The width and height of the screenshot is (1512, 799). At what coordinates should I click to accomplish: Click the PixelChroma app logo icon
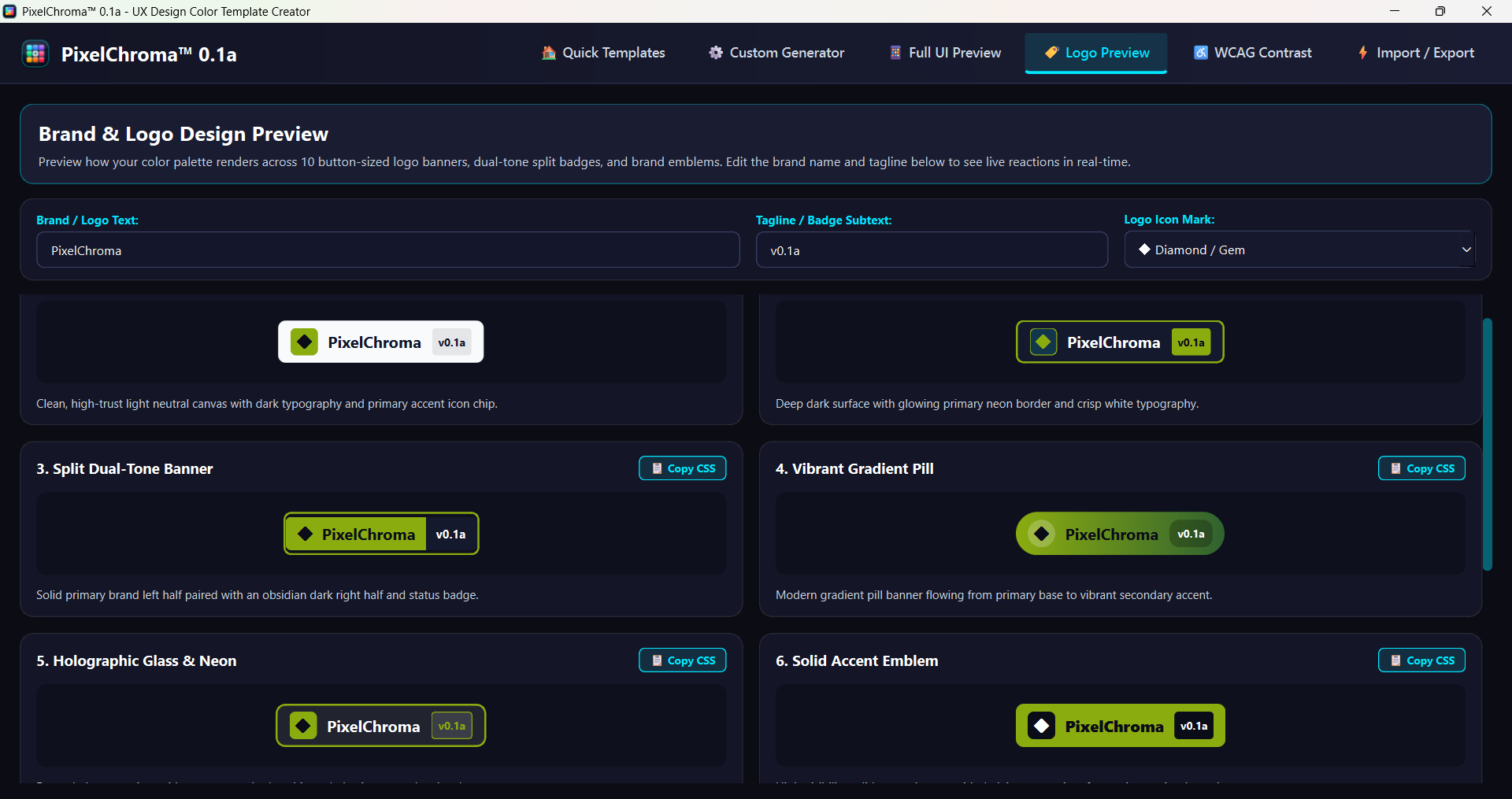pyautogui.click(x=35, y=54)
